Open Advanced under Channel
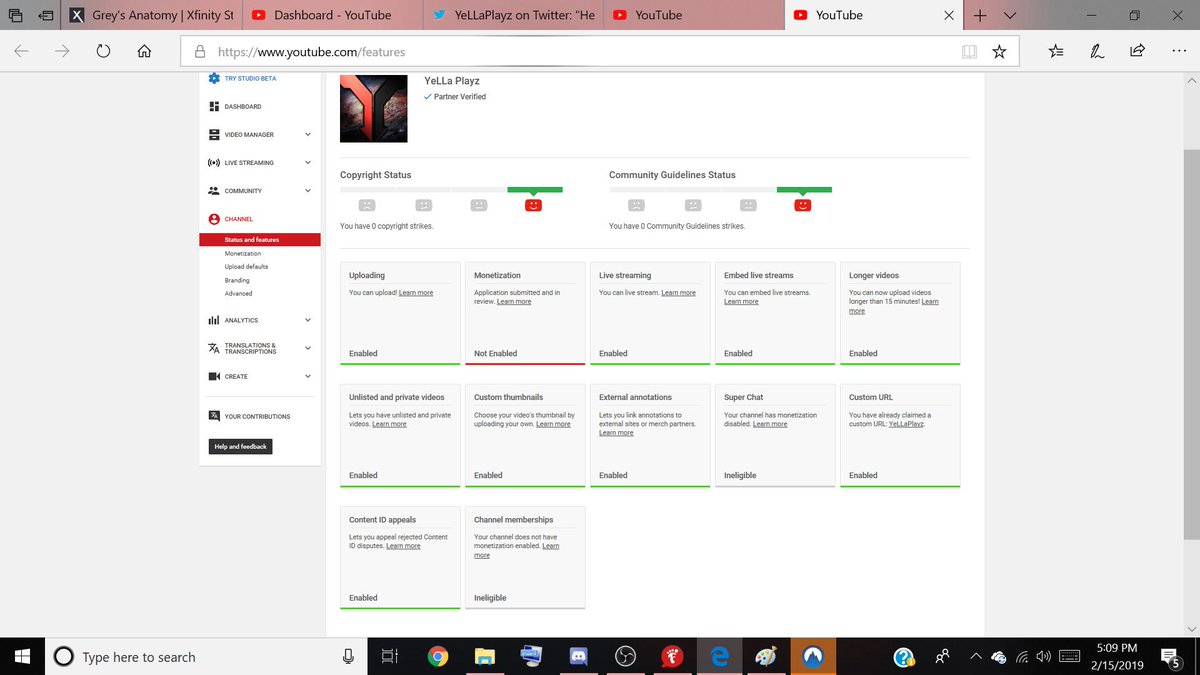This screenshot has height=675, width=1200. (x=238, y=293)
